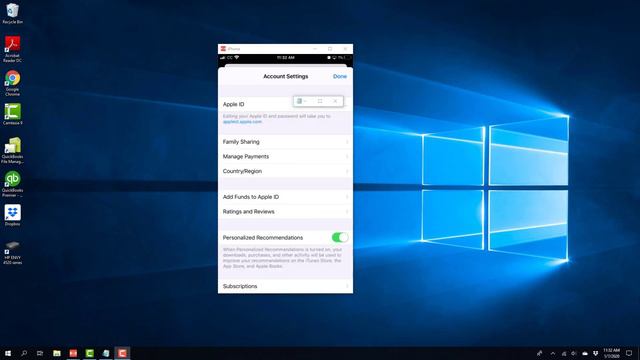Open Country/Region settings
The image size is (640, 360).
tap(285, 171)
